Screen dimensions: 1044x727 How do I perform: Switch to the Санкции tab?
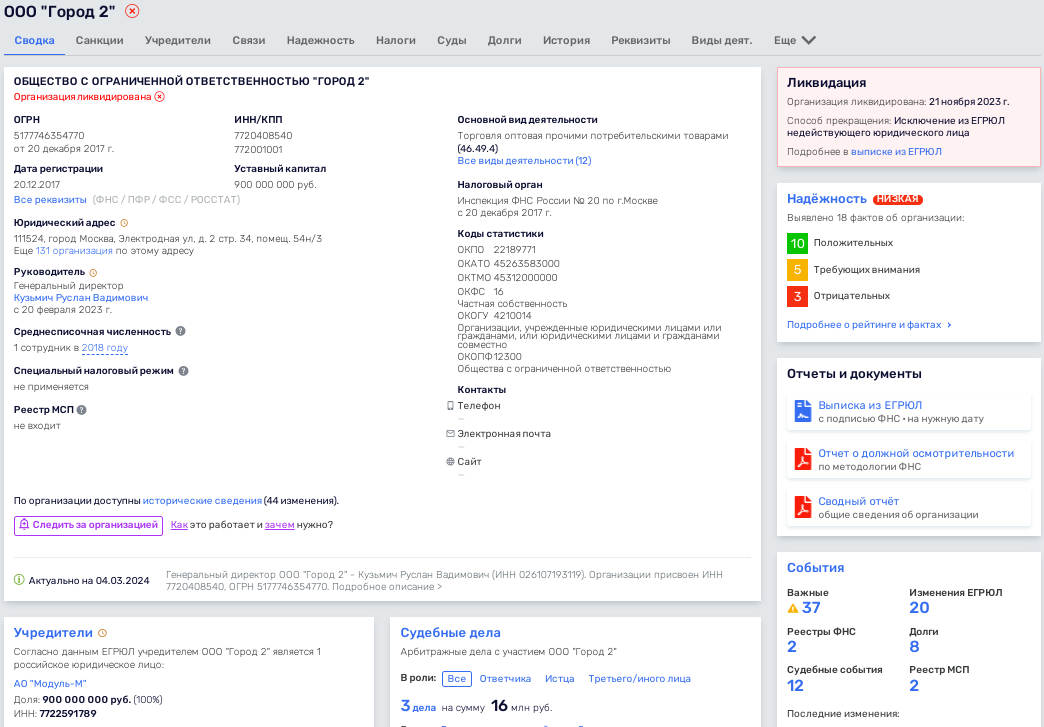click(99, 40)
